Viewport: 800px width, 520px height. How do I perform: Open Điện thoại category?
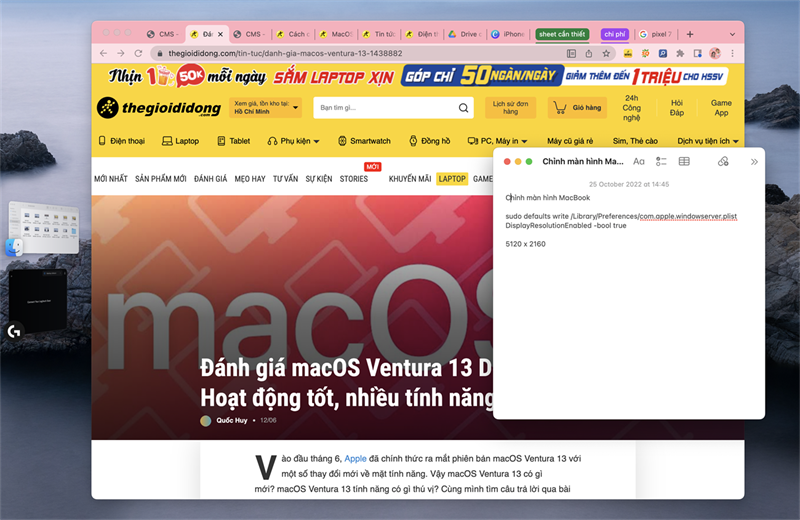(121, 141)
